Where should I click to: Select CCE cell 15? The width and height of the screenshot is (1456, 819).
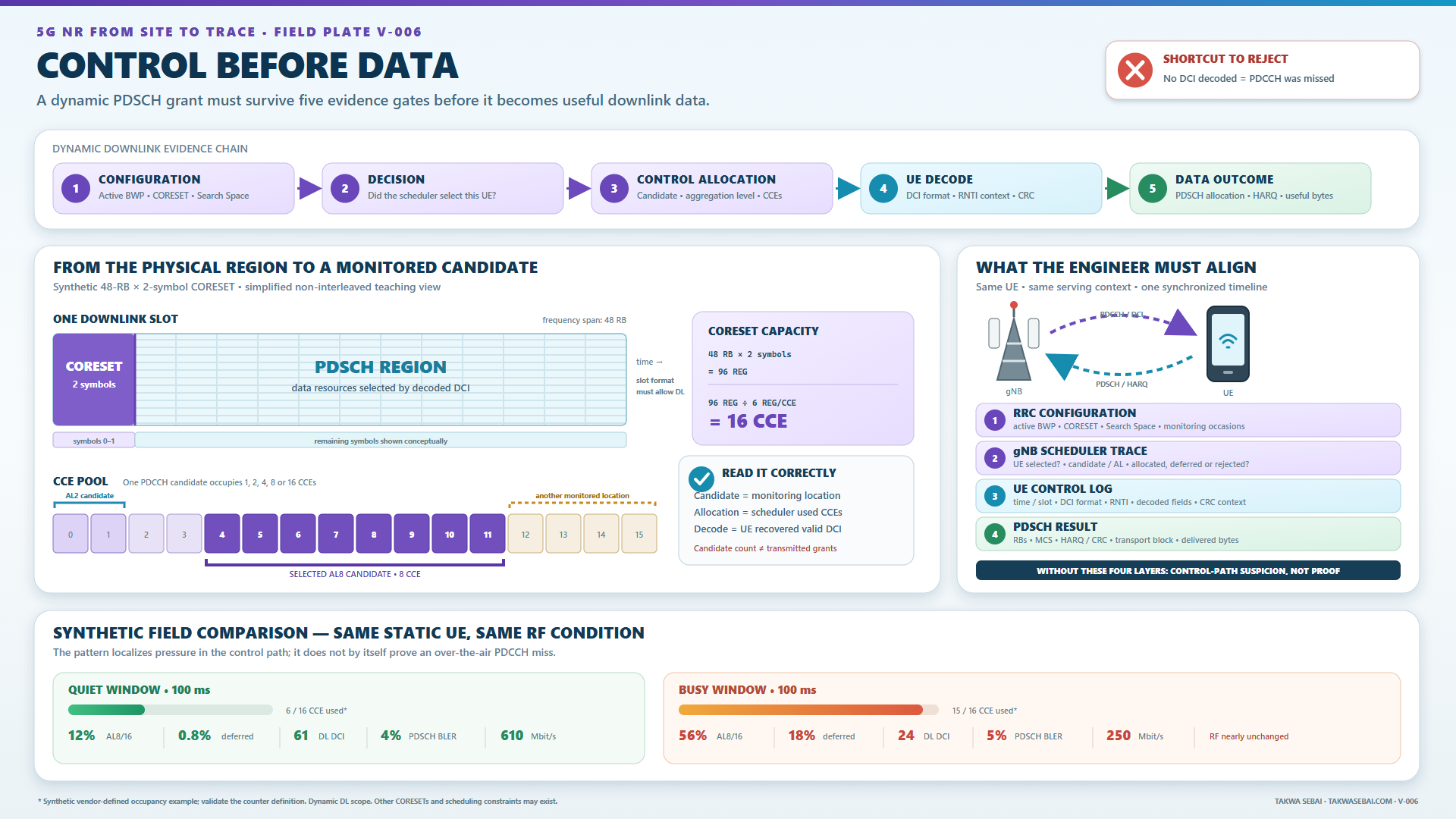tap(639, 534)
